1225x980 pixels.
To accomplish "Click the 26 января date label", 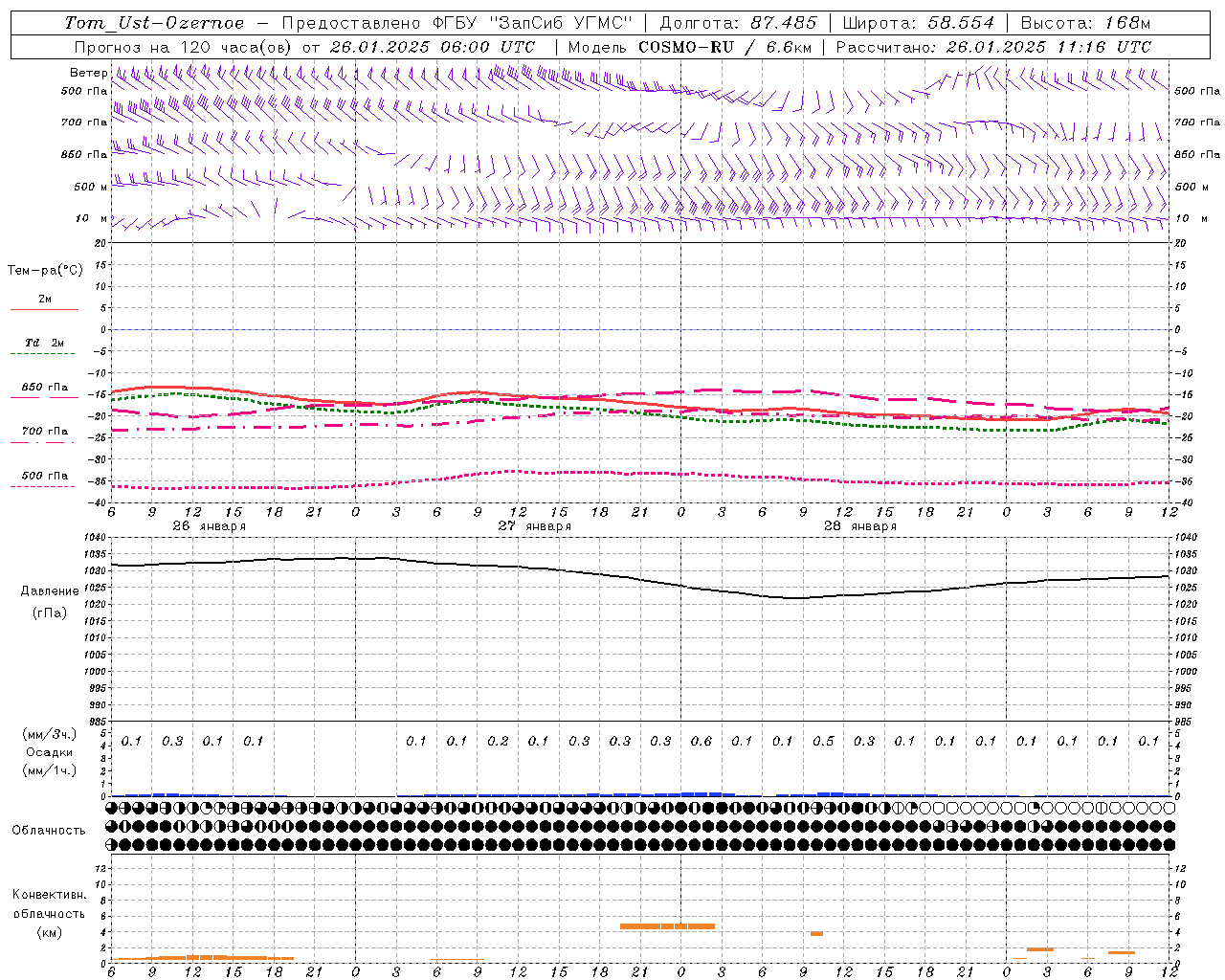I will coord(209,526).
